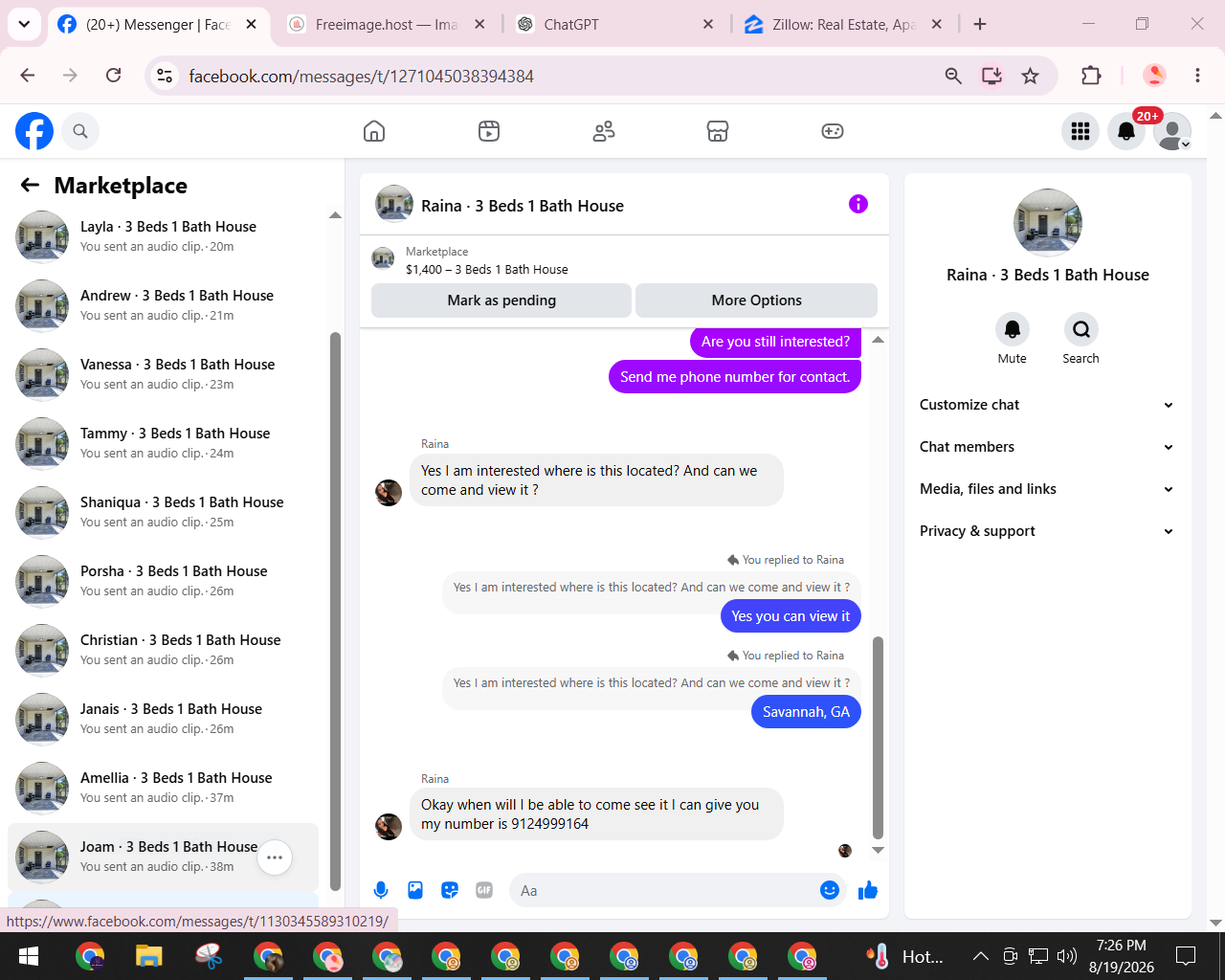Reload the page
1225x980 pixels.
(113, 76)
